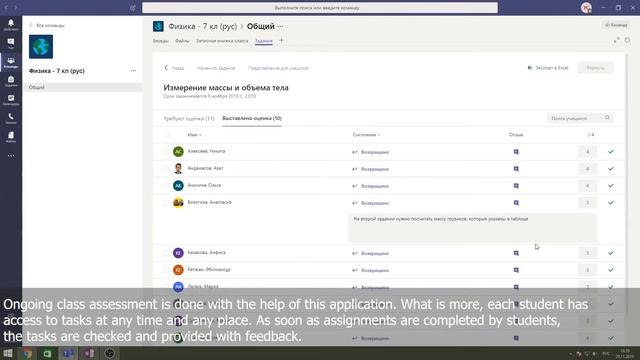Click the channel icon next to the Физика title
The height and width of the screenshot is (360, 640).
pyautogui.click(x=158, y=26)
